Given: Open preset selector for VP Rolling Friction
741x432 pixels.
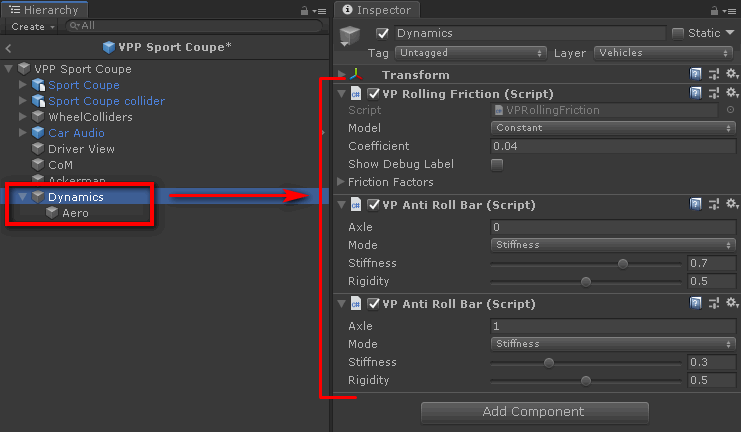Looking at the screenshot, I should pyautogui.click(x=714, y=93).
